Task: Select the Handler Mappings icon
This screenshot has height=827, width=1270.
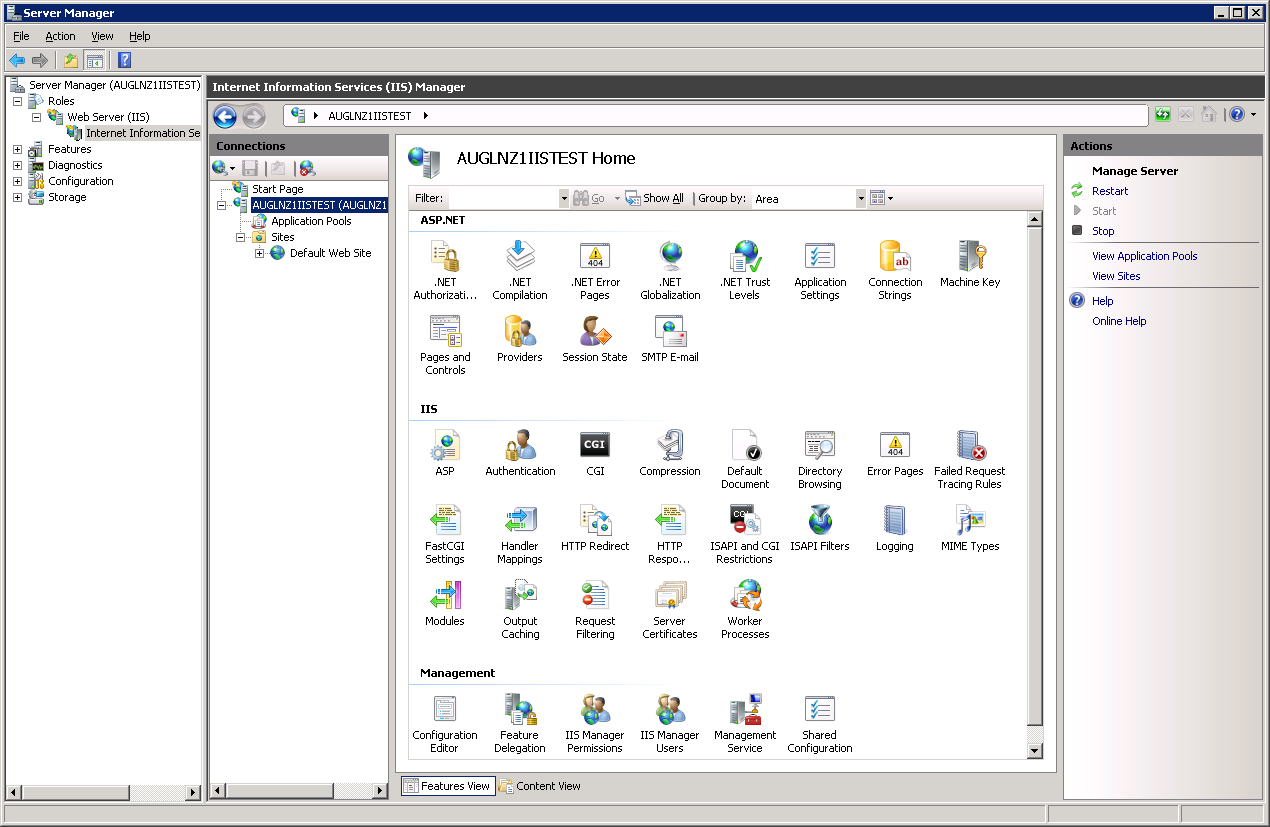Action: [x=520, y=521]
